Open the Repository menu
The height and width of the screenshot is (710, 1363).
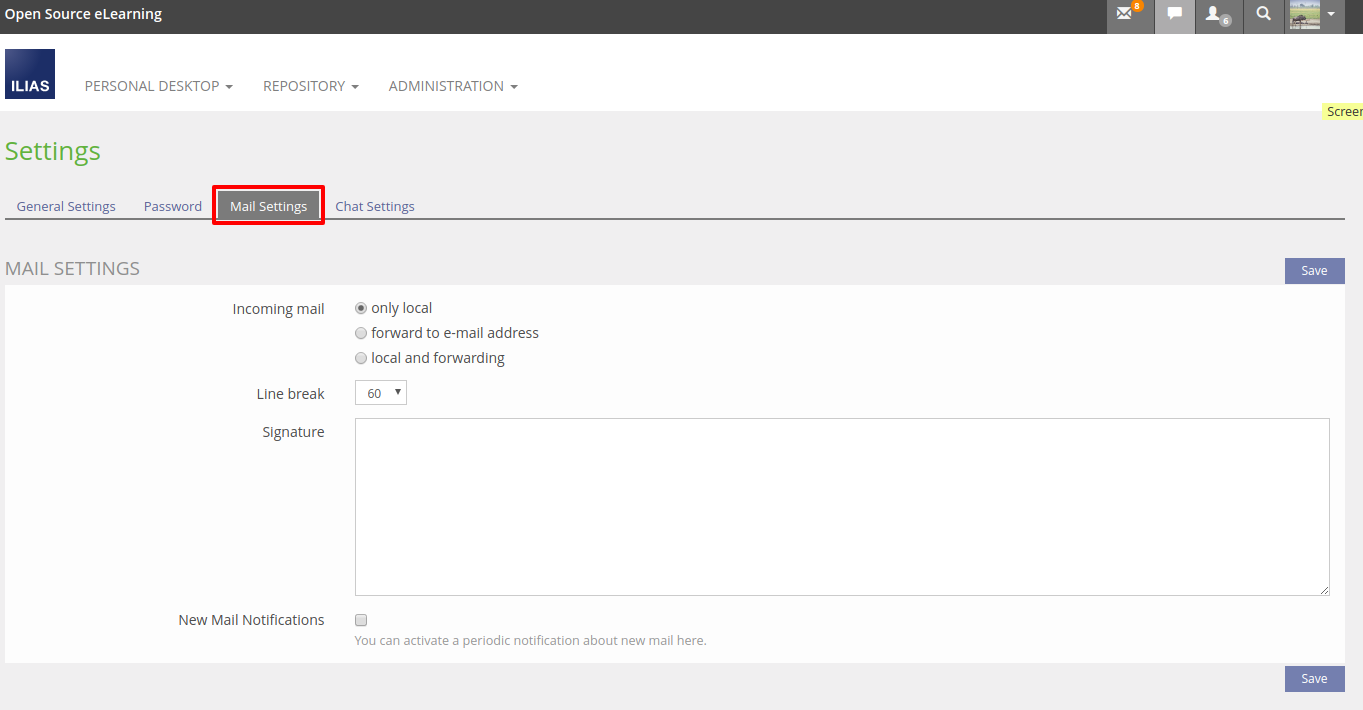pos(310,86)
